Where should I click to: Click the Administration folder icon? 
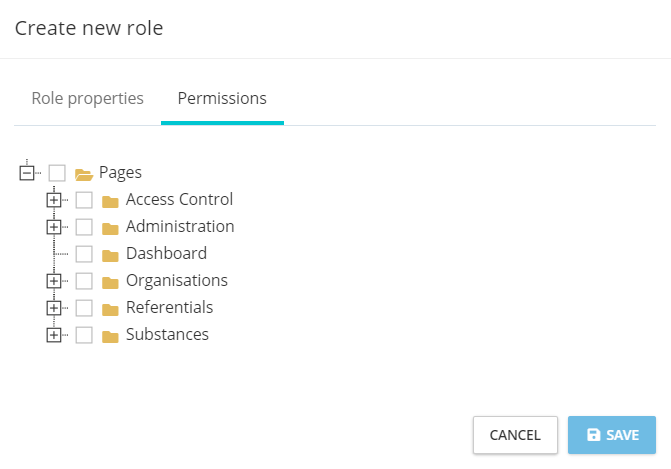coord(111,227)
